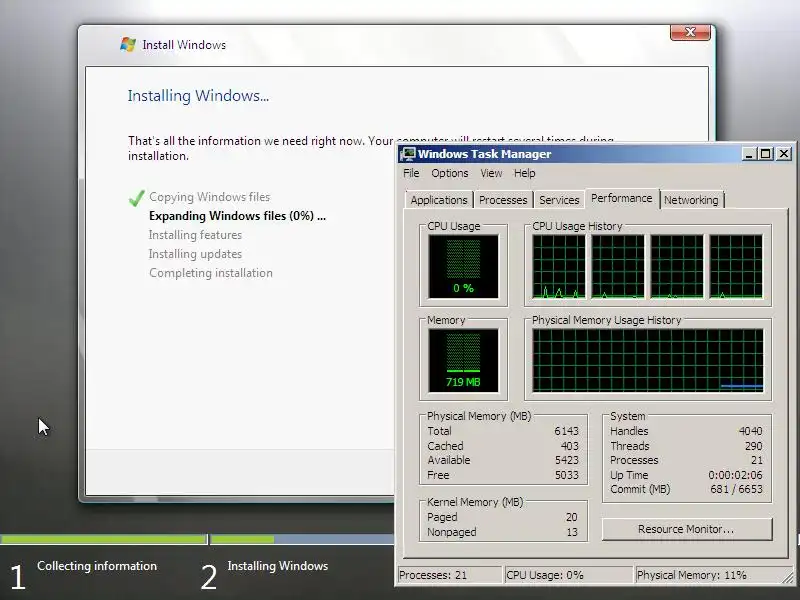The image size is (800, 600).
Task: Click the System Processes value 21
Action: [757, 460]
